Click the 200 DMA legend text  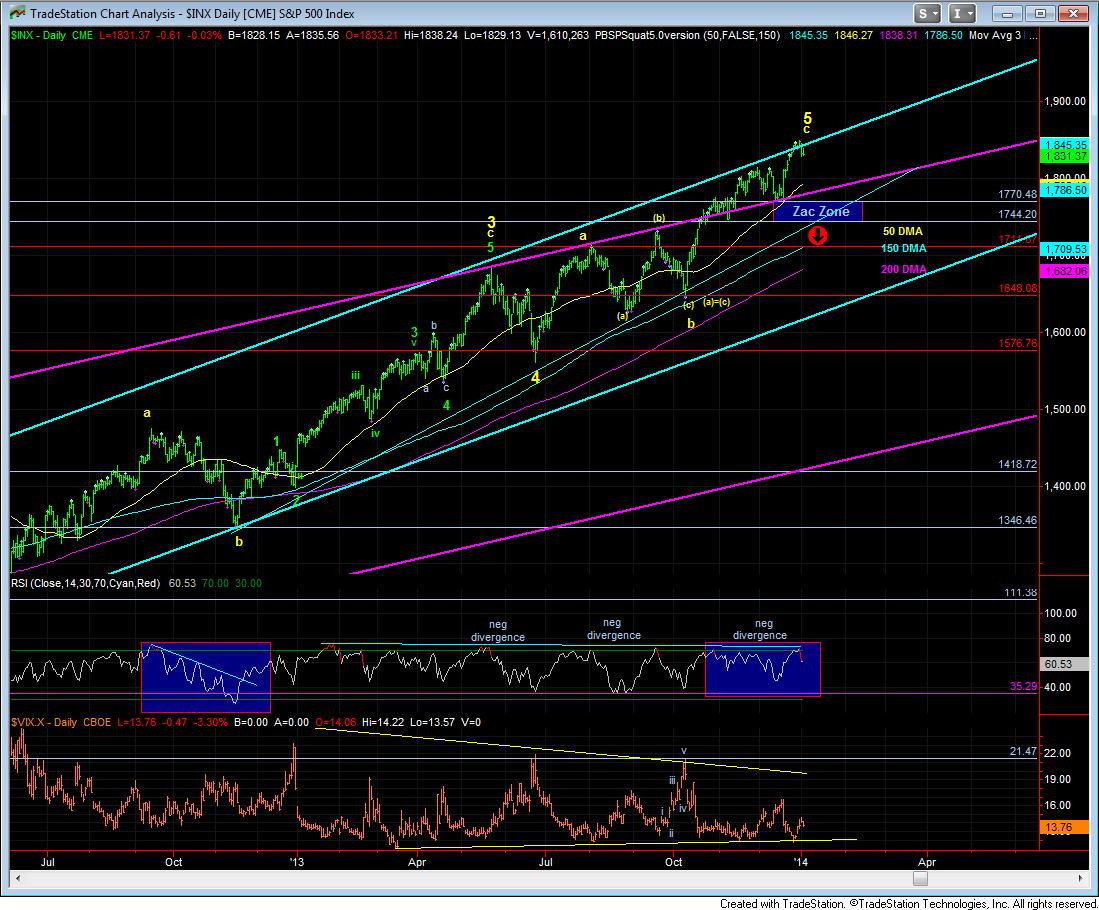(903, 269)
